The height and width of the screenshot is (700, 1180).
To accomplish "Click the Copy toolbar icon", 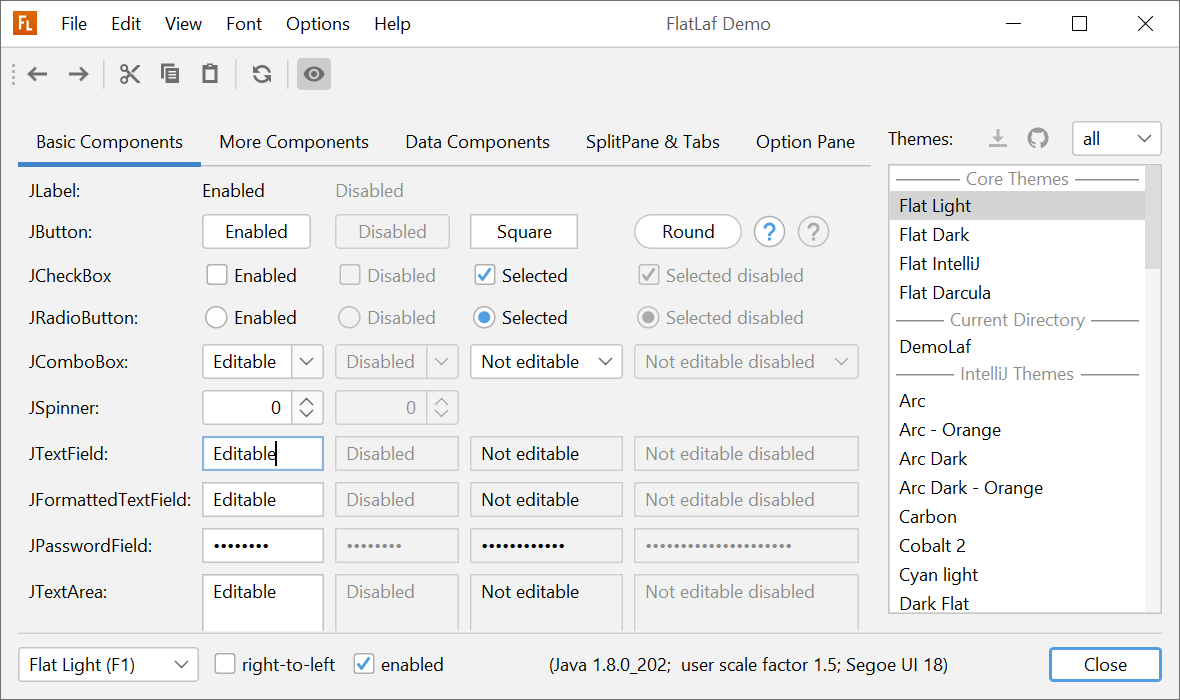I will point(170,74).
